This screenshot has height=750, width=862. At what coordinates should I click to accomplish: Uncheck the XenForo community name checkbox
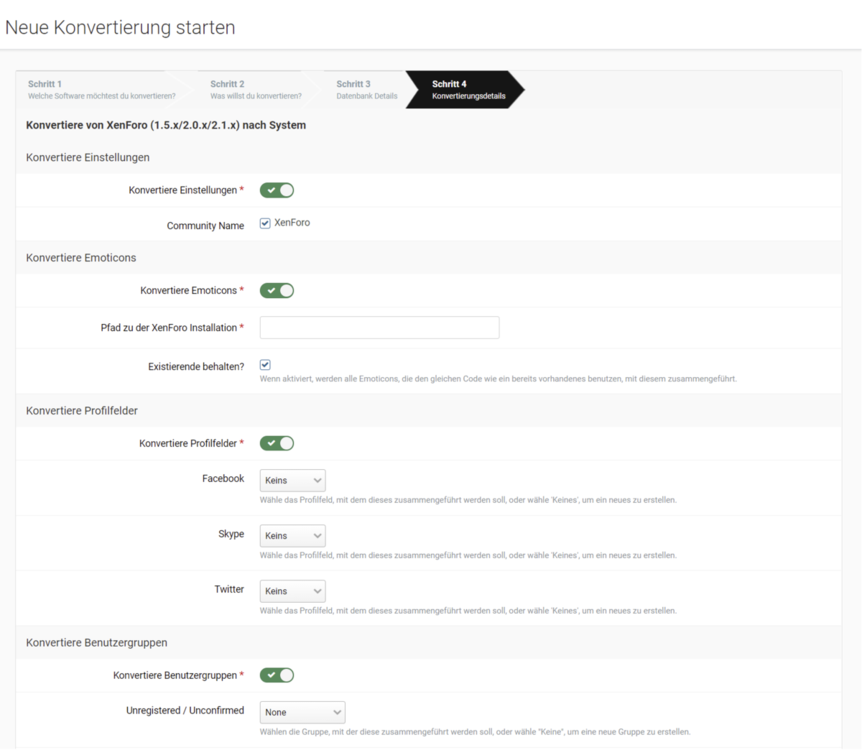pos(265,224)
